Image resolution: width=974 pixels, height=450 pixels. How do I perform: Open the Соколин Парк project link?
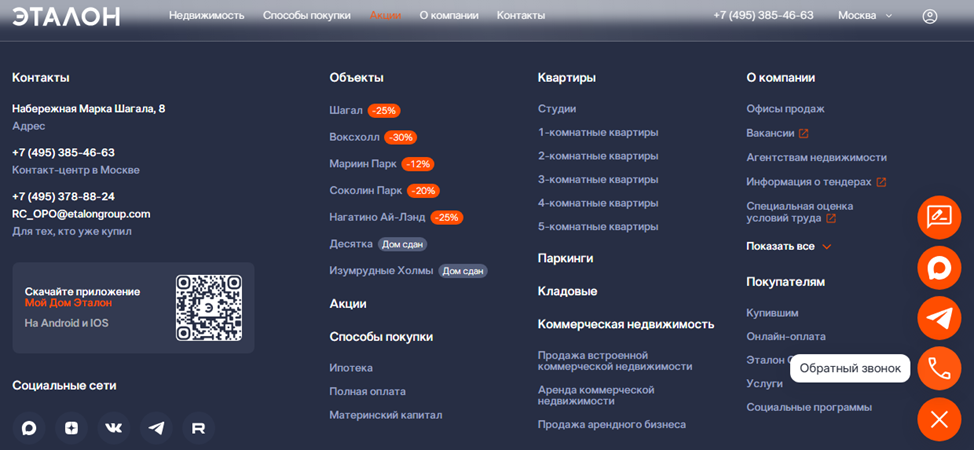[366, 190]
